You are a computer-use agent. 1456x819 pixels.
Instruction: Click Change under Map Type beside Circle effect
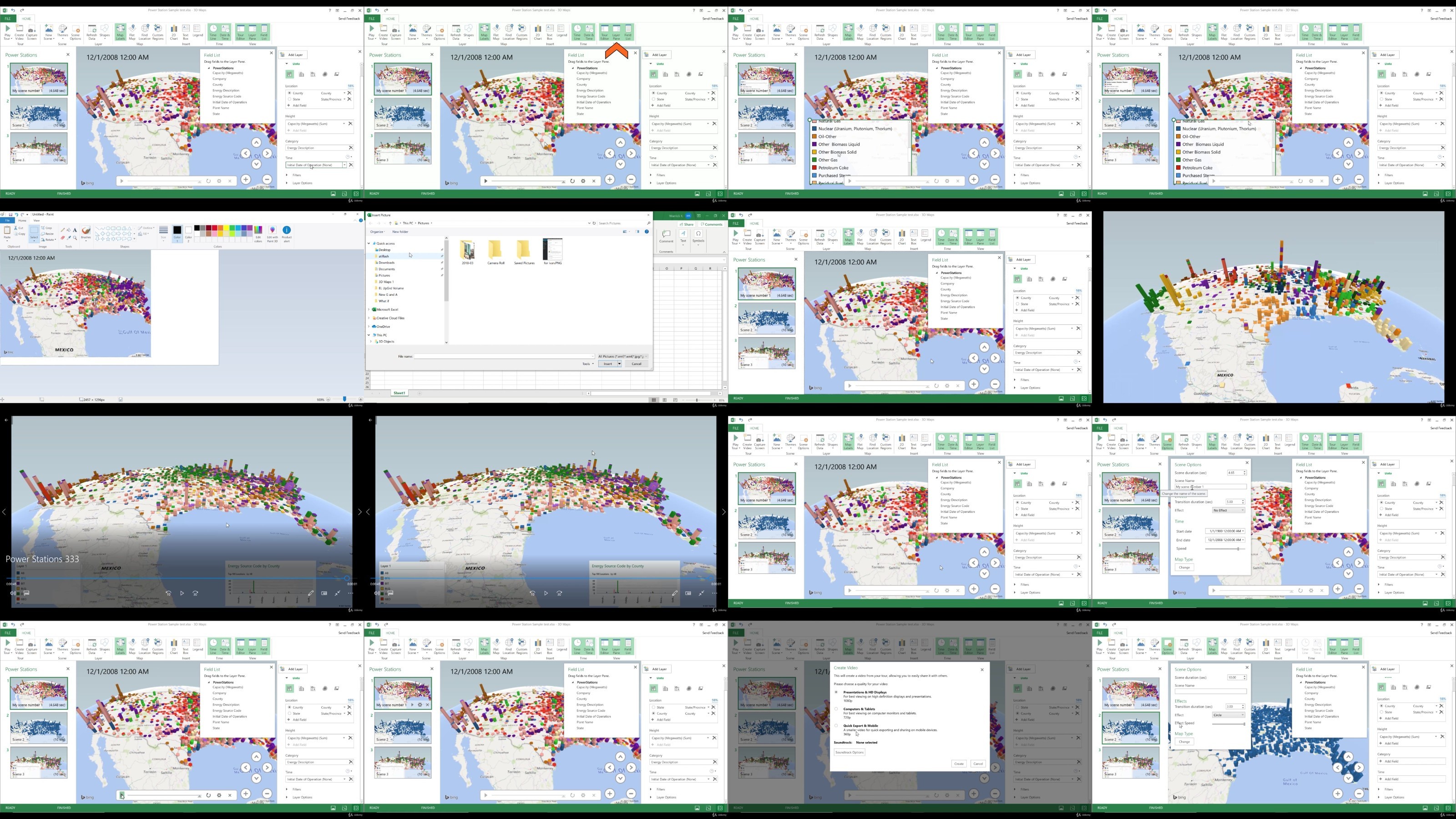pos(1184,742)
